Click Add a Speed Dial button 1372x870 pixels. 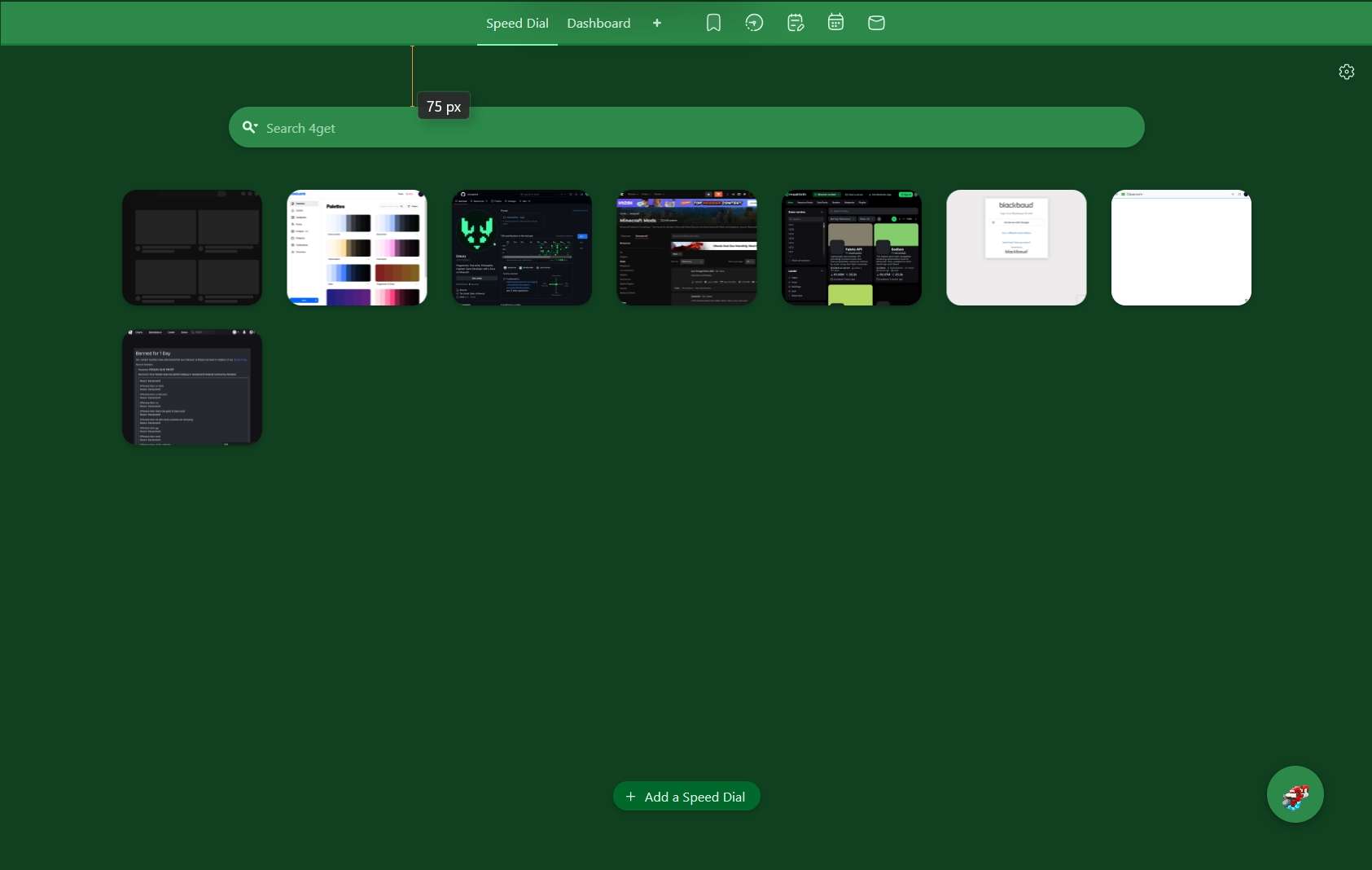click(686, 797)
